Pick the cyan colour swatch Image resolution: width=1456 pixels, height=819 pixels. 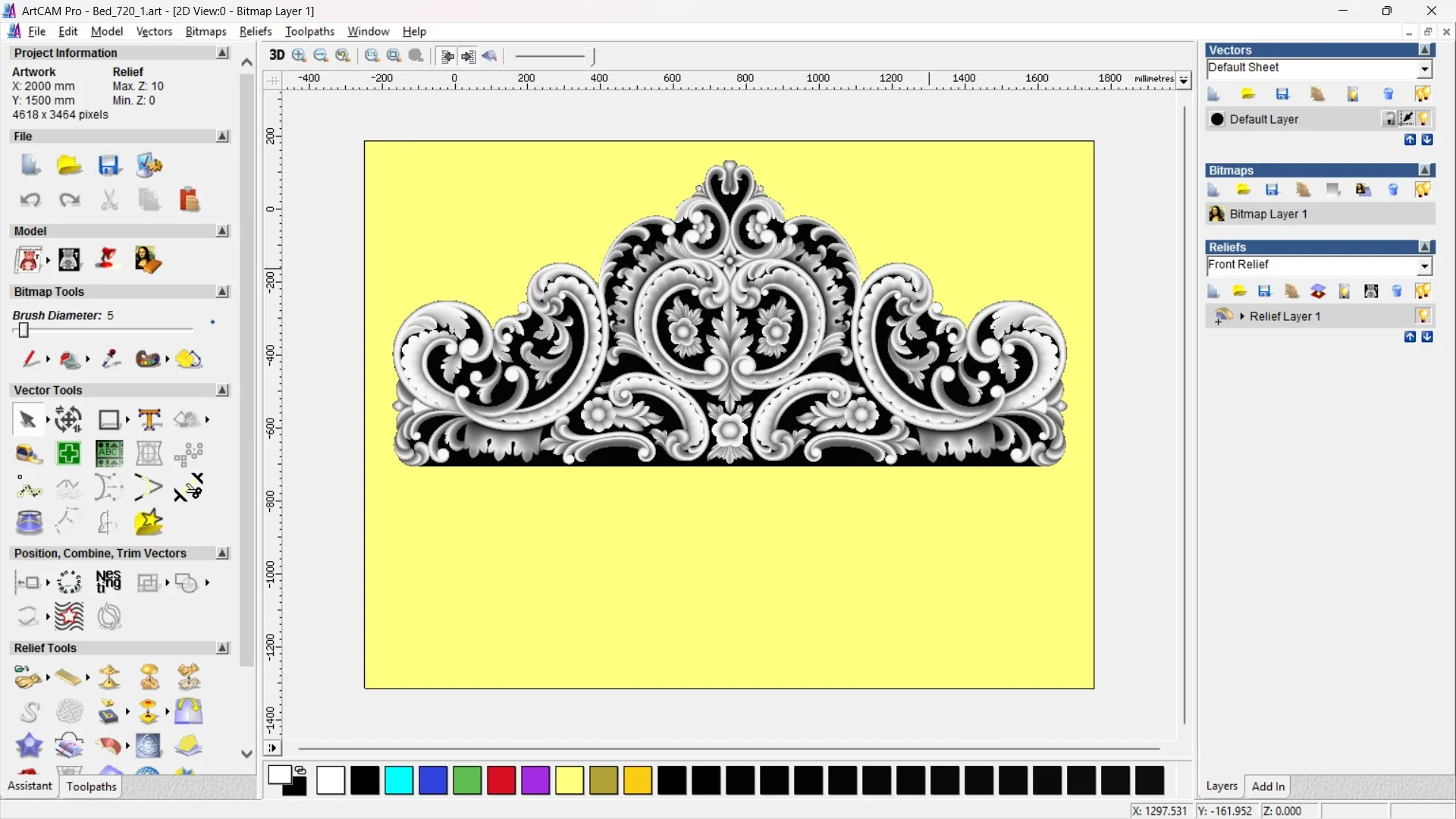pyautogui.click(x=399, y=780)
